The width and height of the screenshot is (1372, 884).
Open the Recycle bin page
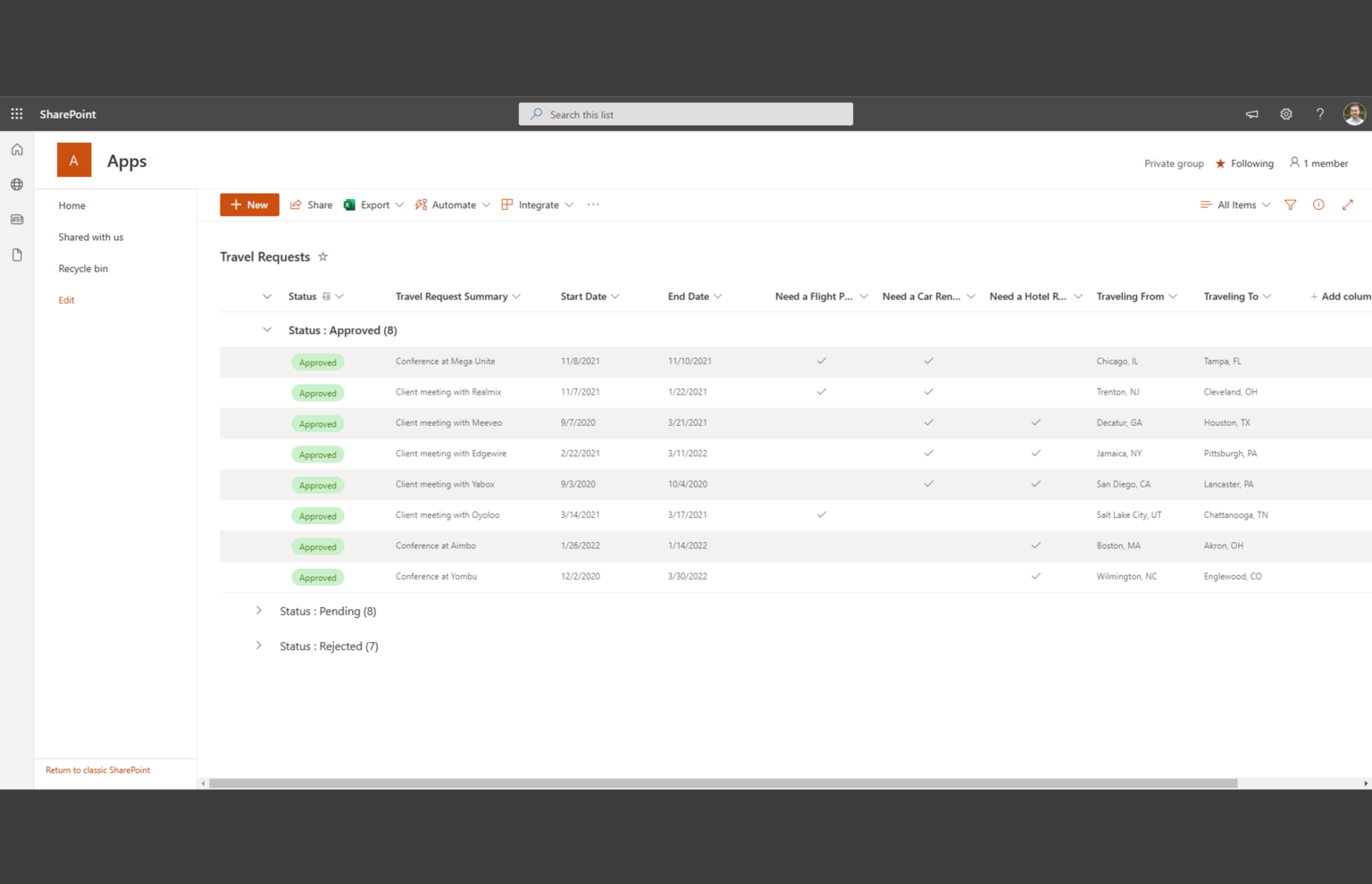coord(83,268)
